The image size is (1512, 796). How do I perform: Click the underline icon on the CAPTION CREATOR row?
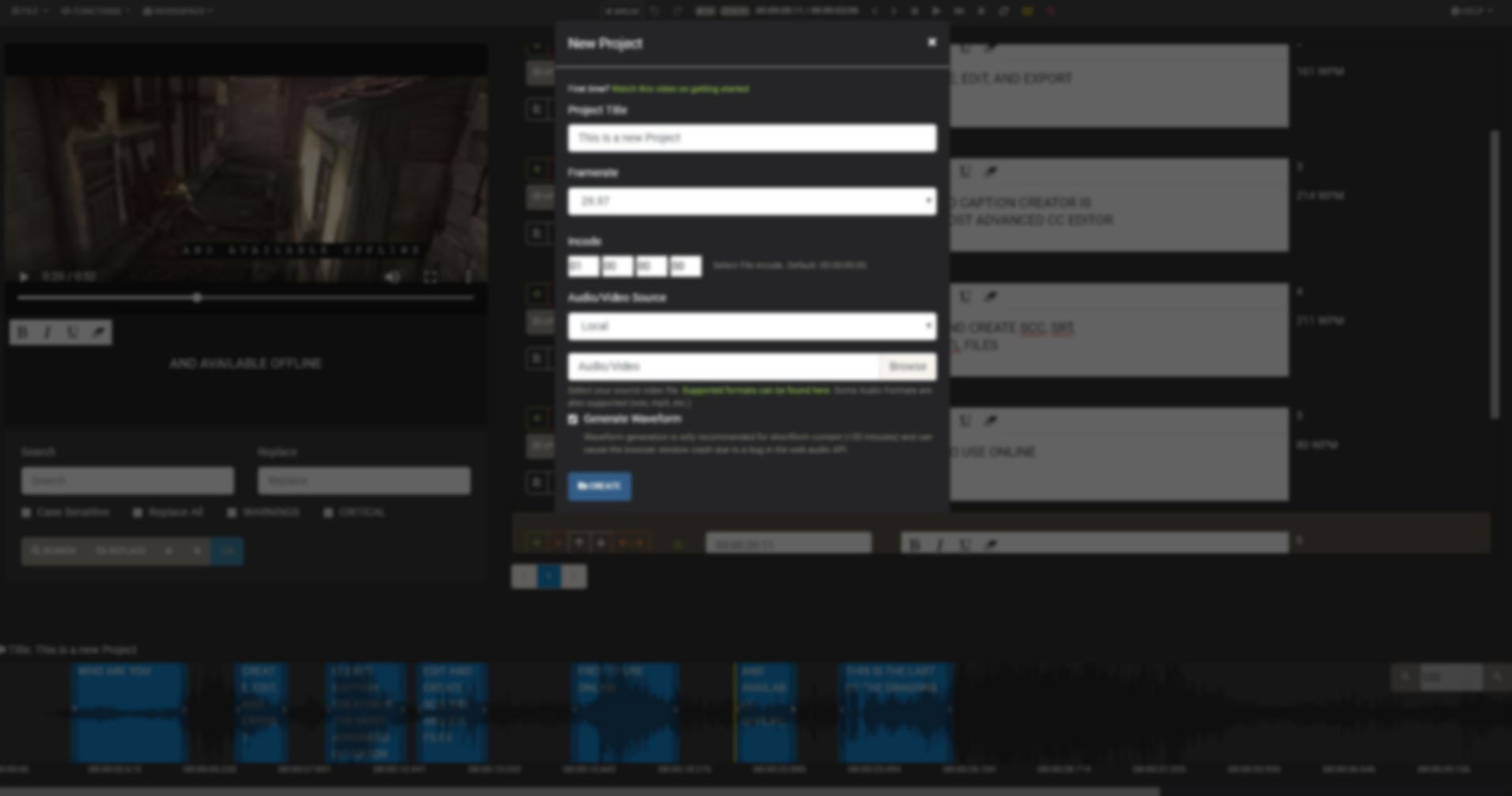pos(964,172)
